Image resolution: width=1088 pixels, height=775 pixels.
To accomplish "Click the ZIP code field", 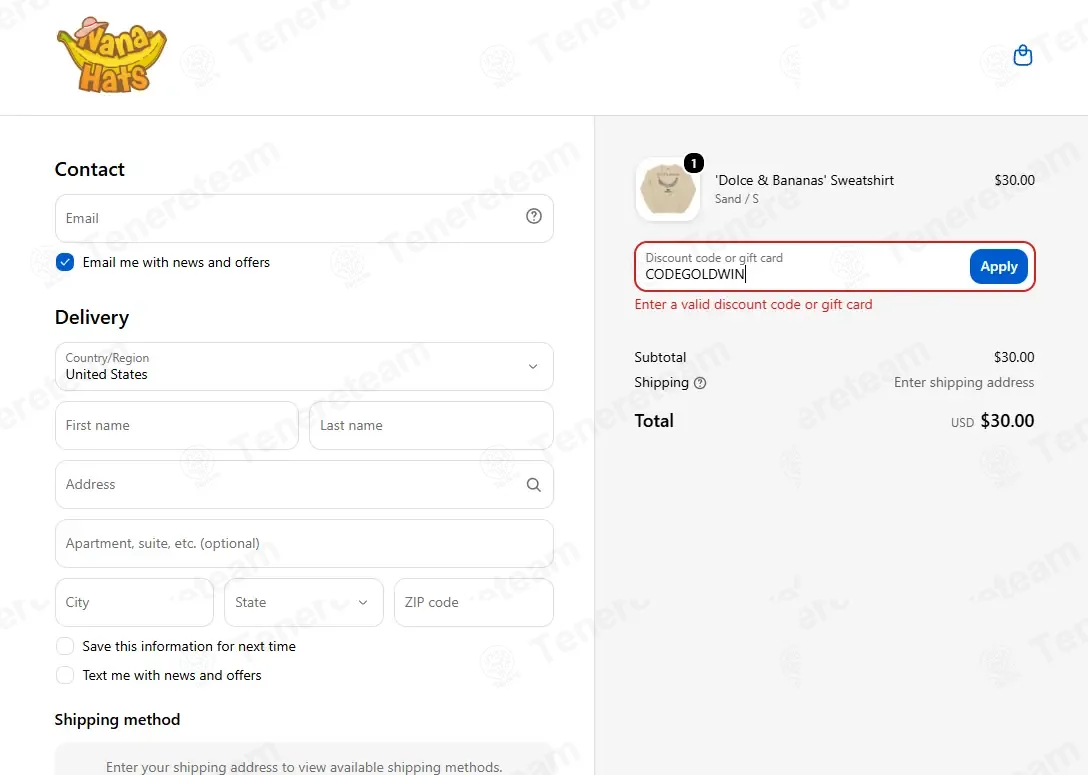I will (474, 602).
